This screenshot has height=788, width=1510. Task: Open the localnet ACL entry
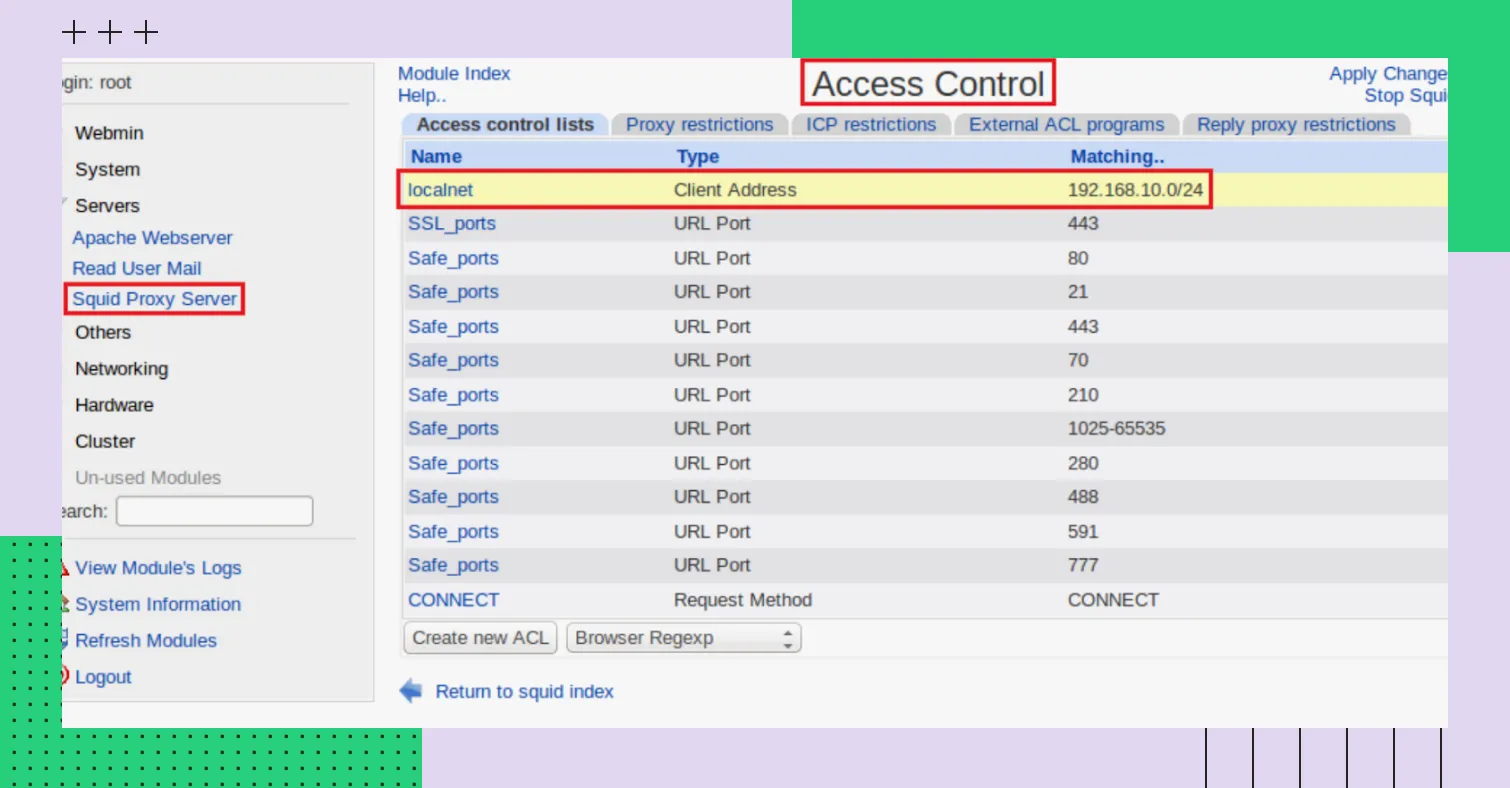tap(441, 190)
